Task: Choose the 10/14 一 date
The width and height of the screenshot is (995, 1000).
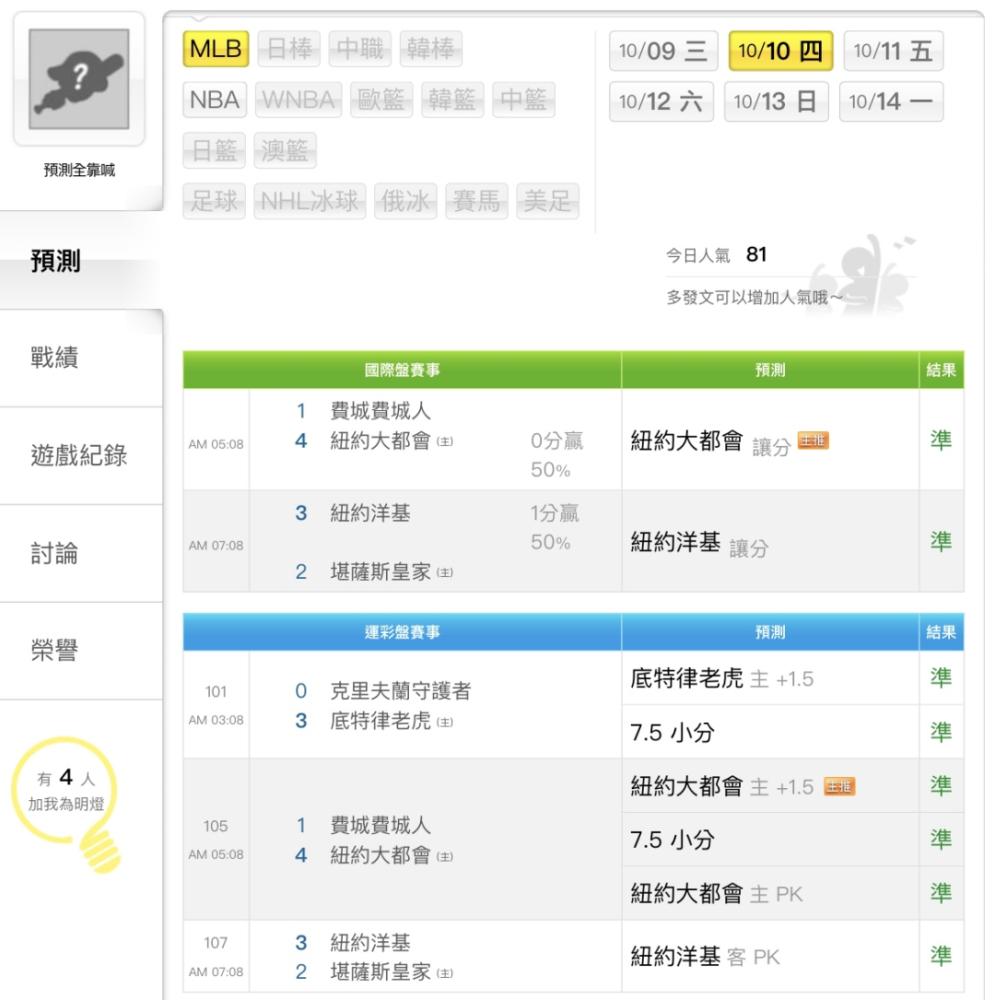Action: click(x=890, y=102)
